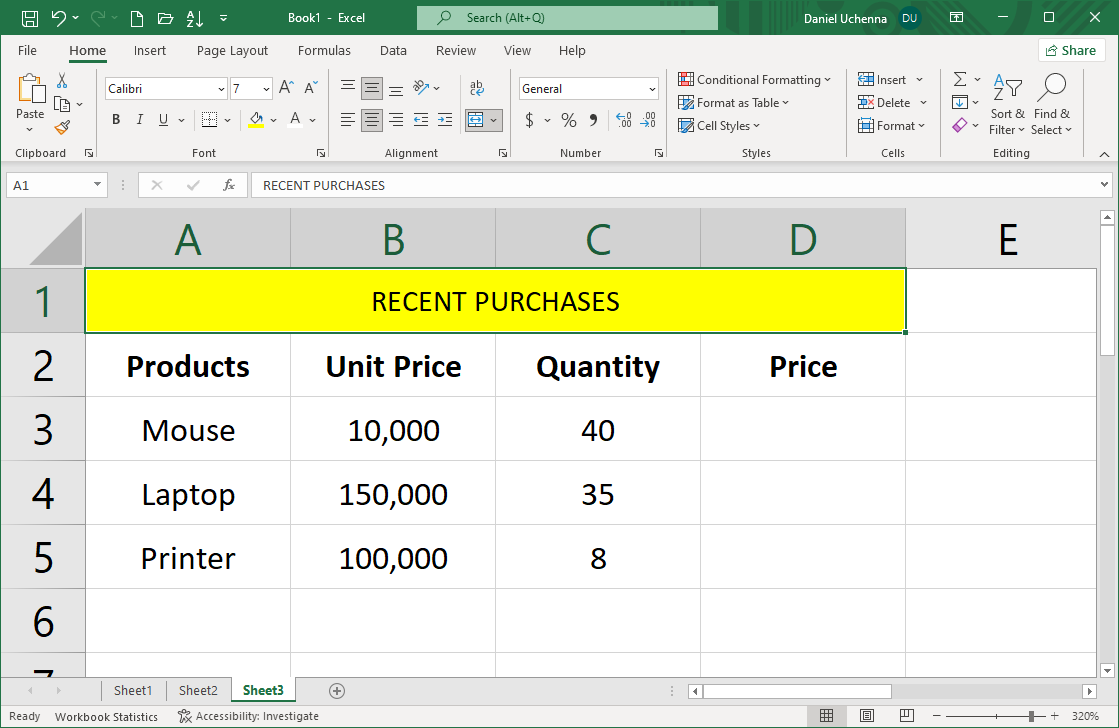Open Conditional Formatting options
Image resolution: width=1119 pixels, height=728 pixels.
[x=755, y=79]
